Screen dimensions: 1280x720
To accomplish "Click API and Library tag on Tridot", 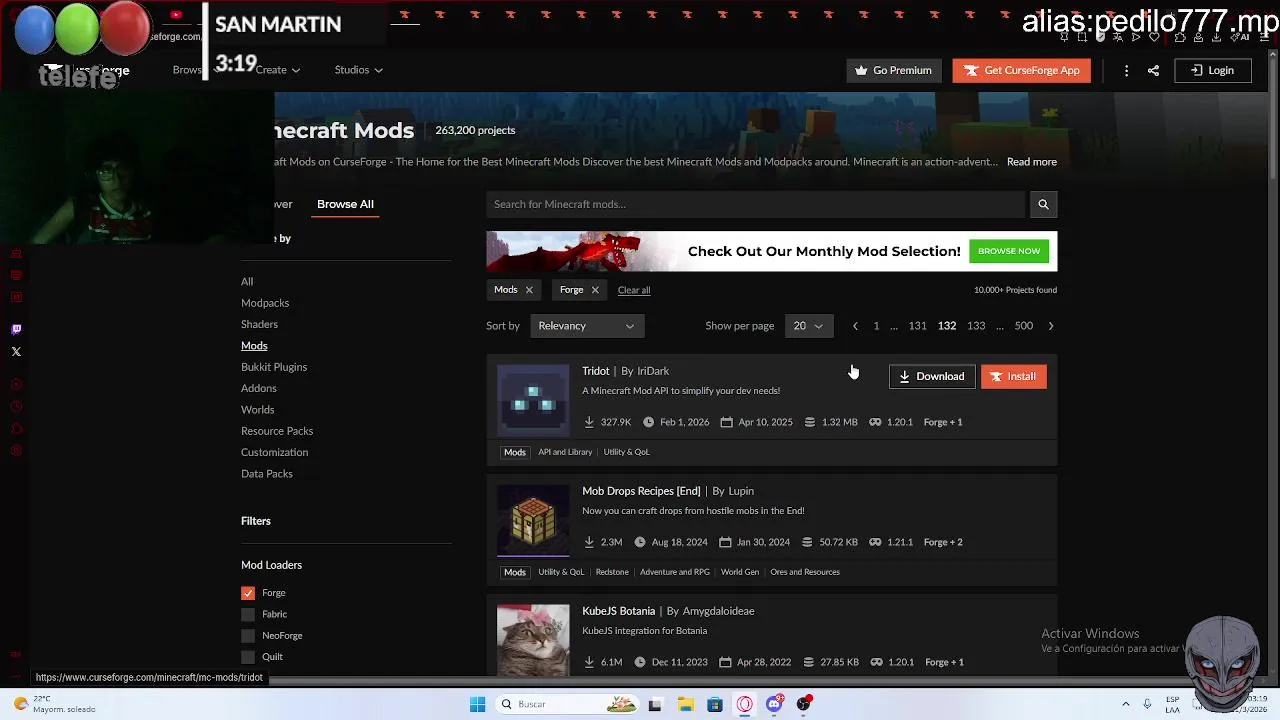I will click(565, 452).
